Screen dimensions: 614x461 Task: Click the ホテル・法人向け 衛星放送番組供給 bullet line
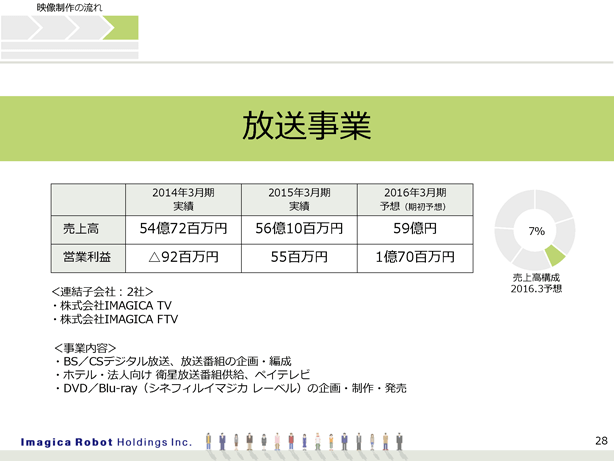pyautogui.click(x=182, y=375)
